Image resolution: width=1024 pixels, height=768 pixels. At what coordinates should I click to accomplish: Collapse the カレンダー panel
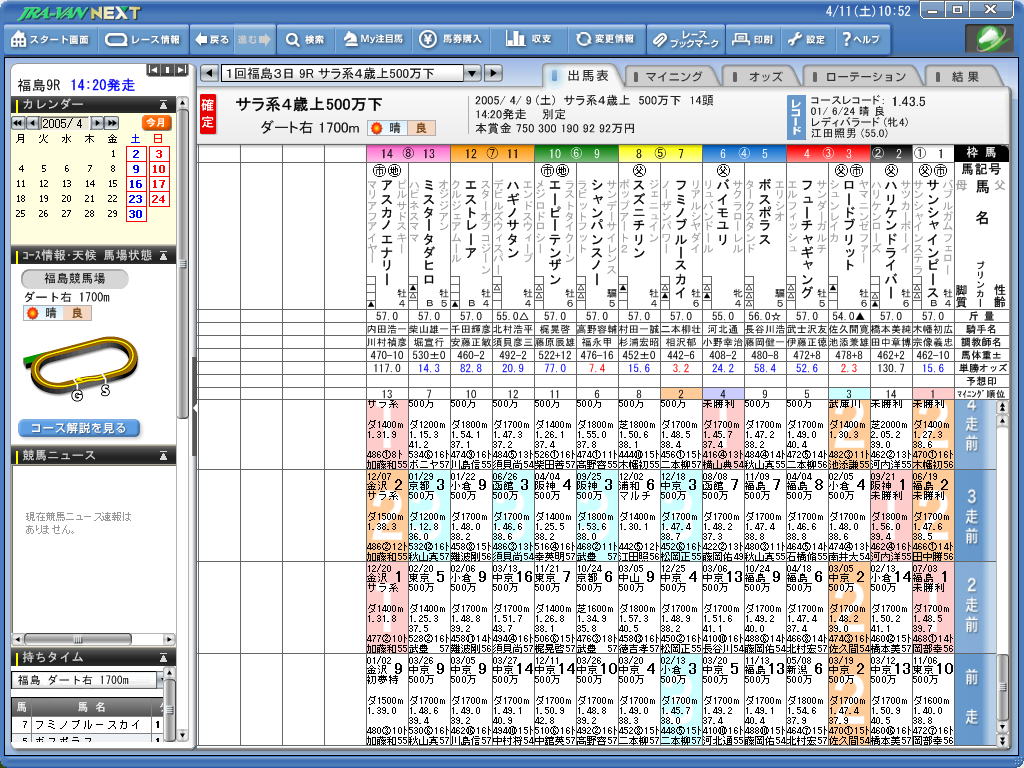click(164, 104)
